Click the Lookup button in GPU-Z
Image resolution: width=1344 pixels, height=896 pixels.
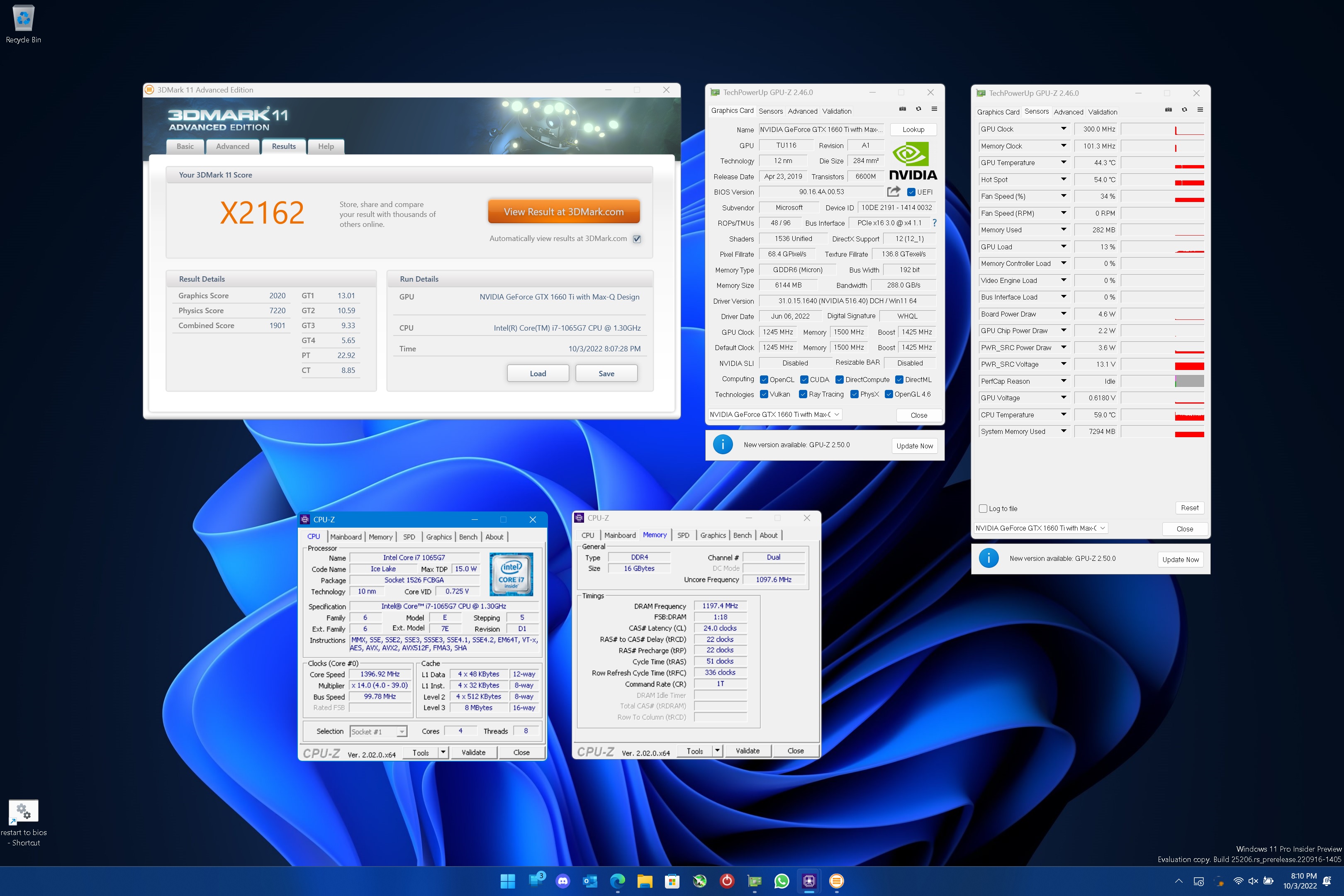click(913, 130)
